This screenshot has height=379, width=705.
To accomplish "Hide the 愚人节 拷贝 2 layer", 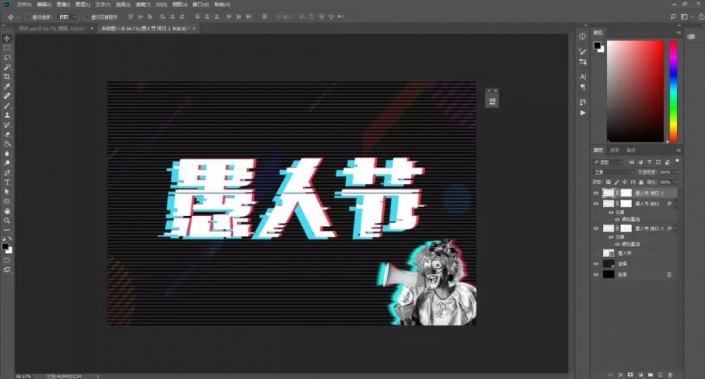I will [596, 228].
